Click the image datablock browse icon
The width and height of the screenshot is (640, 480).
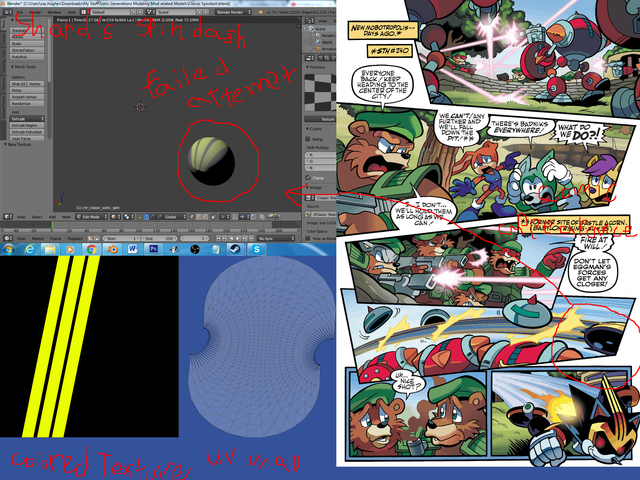[x=309, y=198]
